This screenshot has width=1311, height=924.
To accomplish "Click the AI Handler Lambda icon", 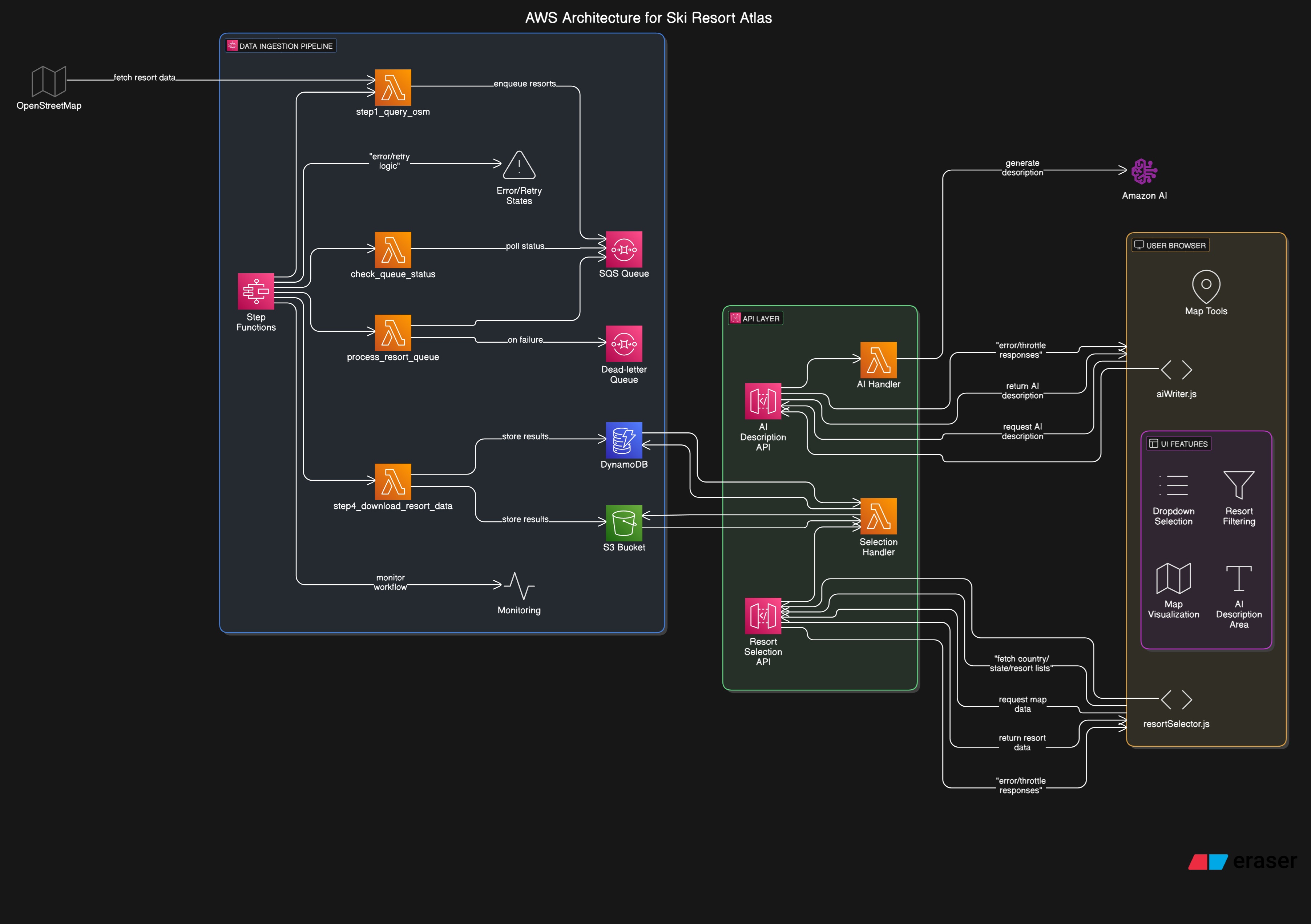I will (878, 360).
